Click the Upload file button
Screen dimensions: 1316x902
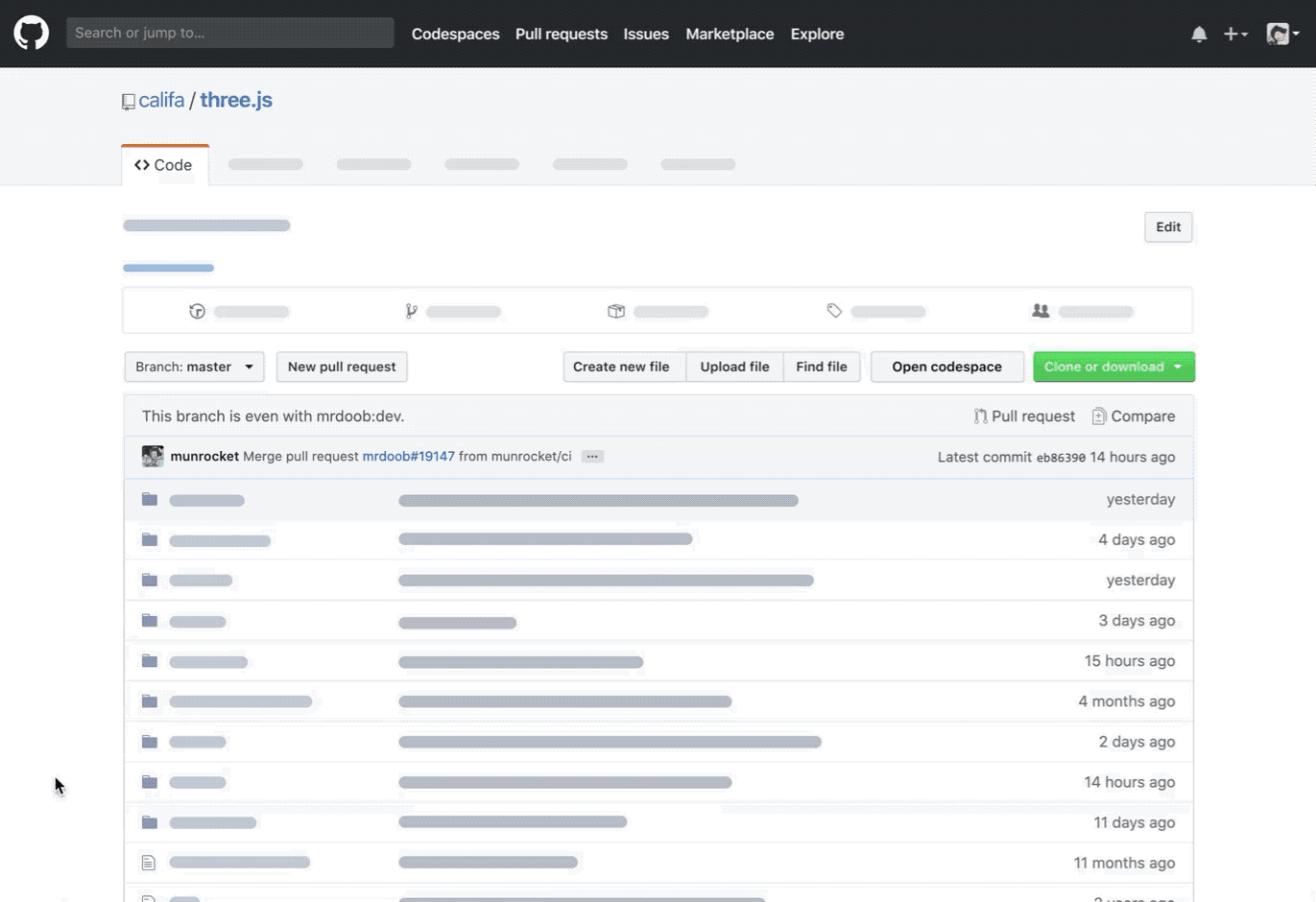735,367
